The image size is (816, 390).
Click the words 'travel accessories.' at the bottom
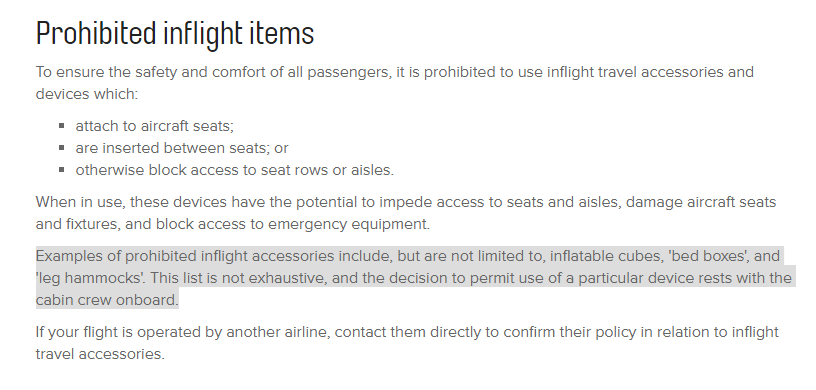tap(100, 354)
